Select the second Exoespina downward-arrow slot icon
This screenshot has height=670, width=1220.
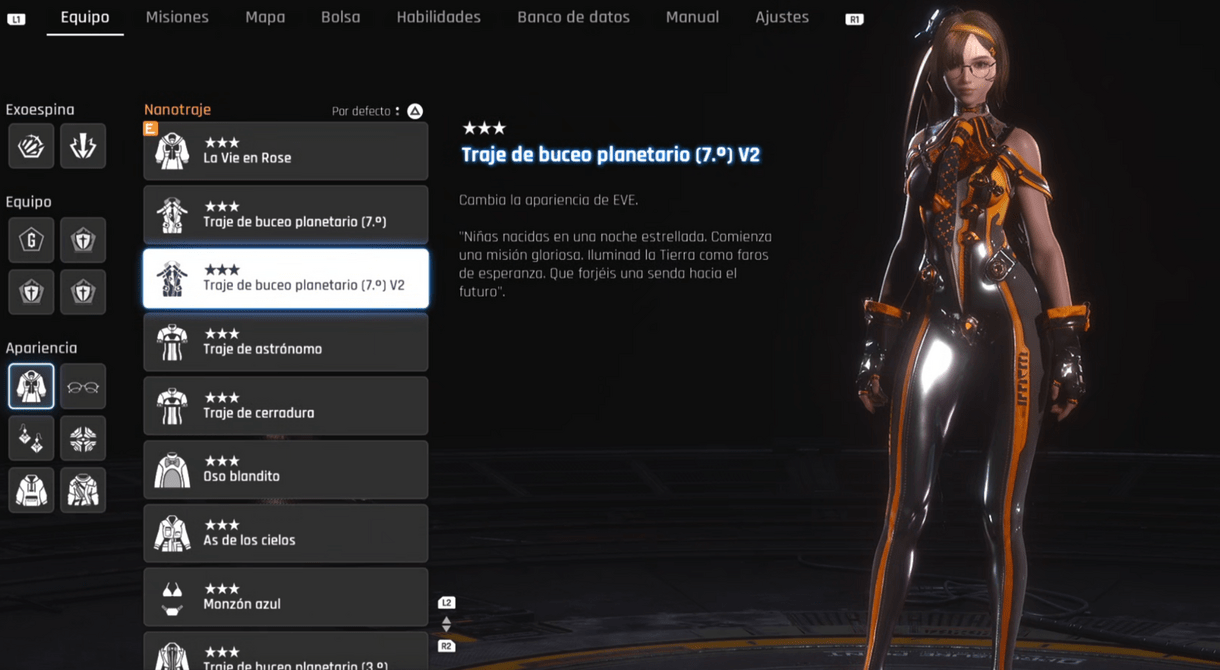tap(83, 146)
